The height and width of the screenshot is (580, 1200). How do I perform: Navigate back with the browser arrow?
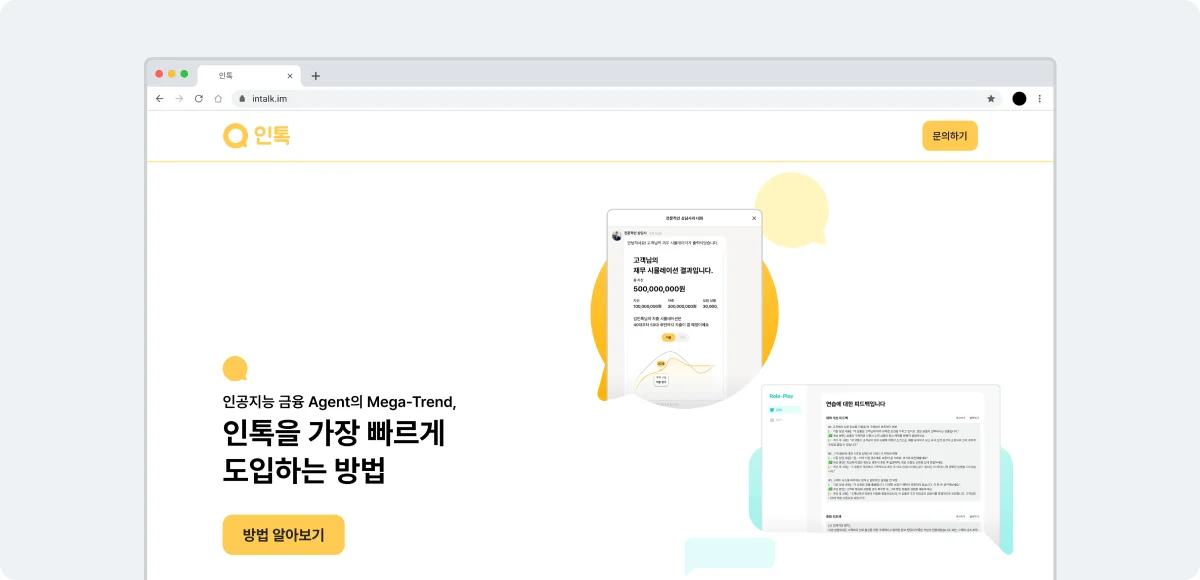[x=160, y=98]
